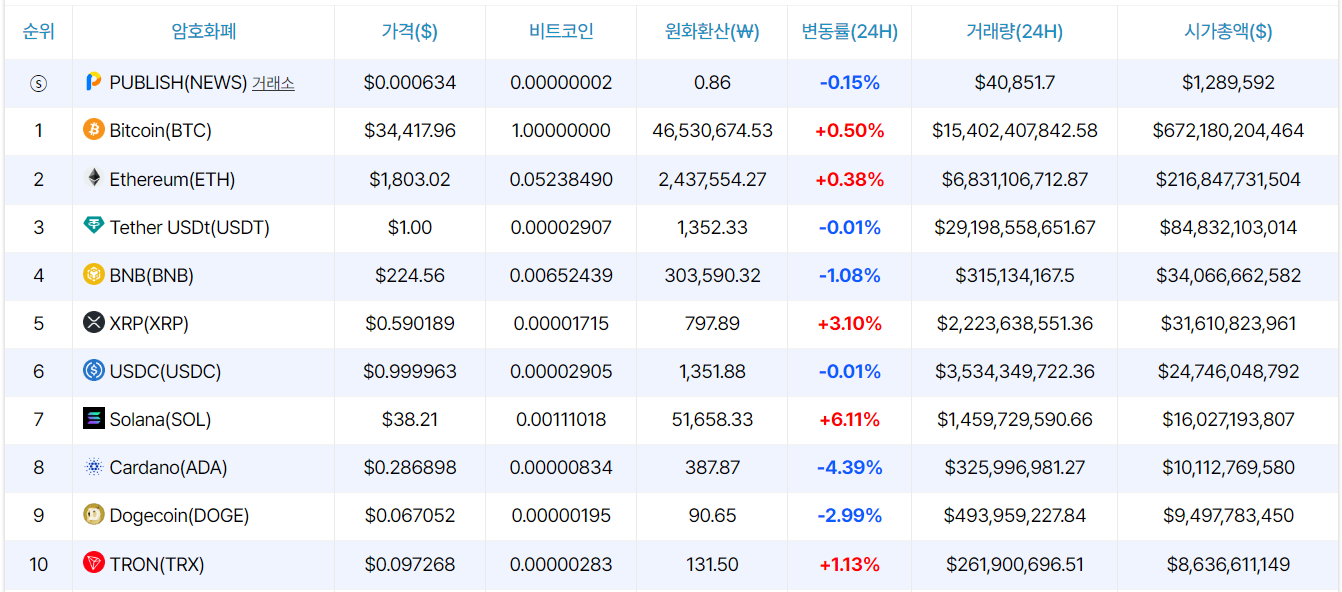Select Cardano change -4.39%
1342x592 pixels.
[x=850, y=467]
